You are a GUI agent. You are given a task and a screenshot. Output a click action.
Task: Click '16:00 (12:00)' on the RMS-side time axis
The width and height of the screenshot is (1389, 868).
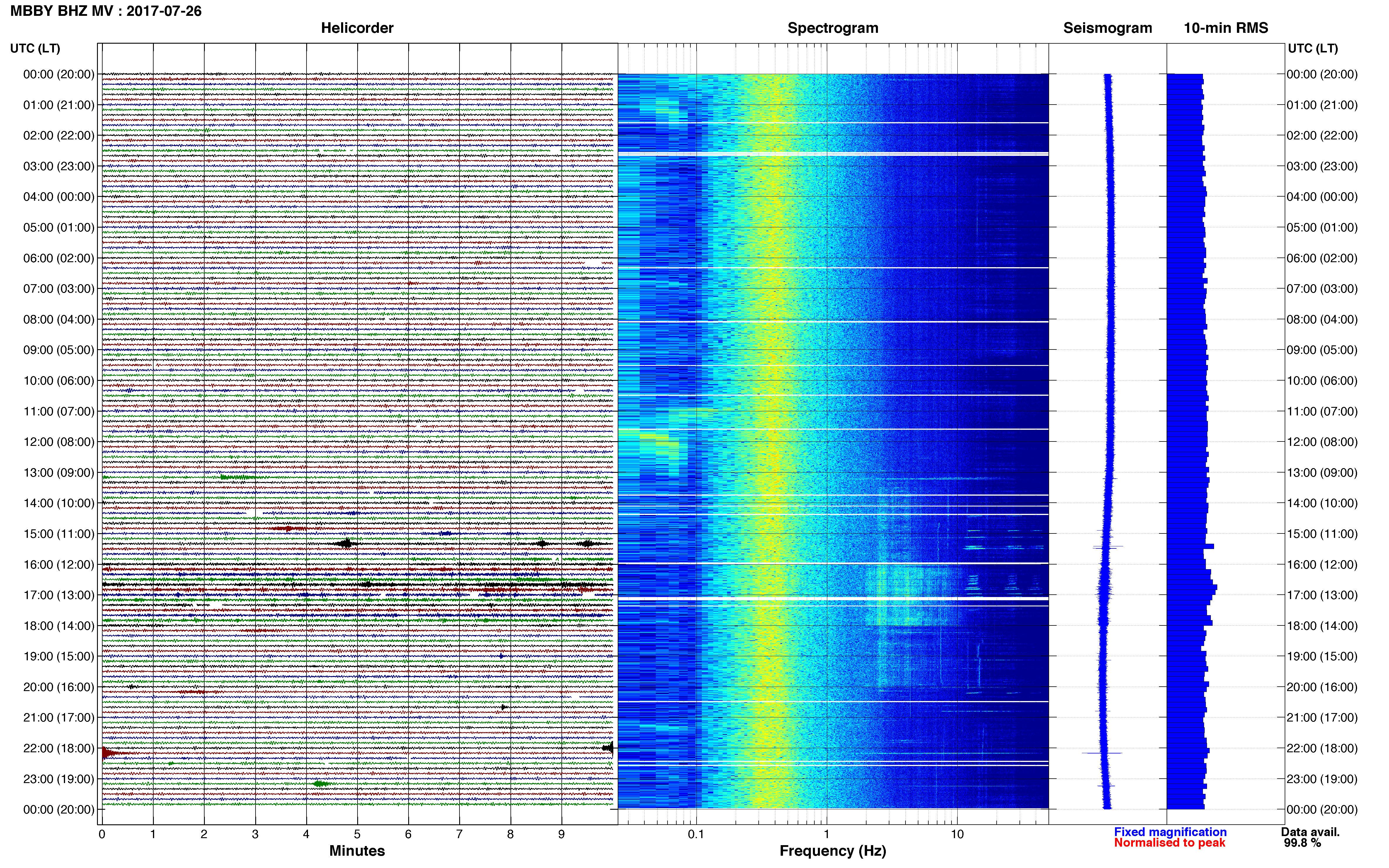1322,565
